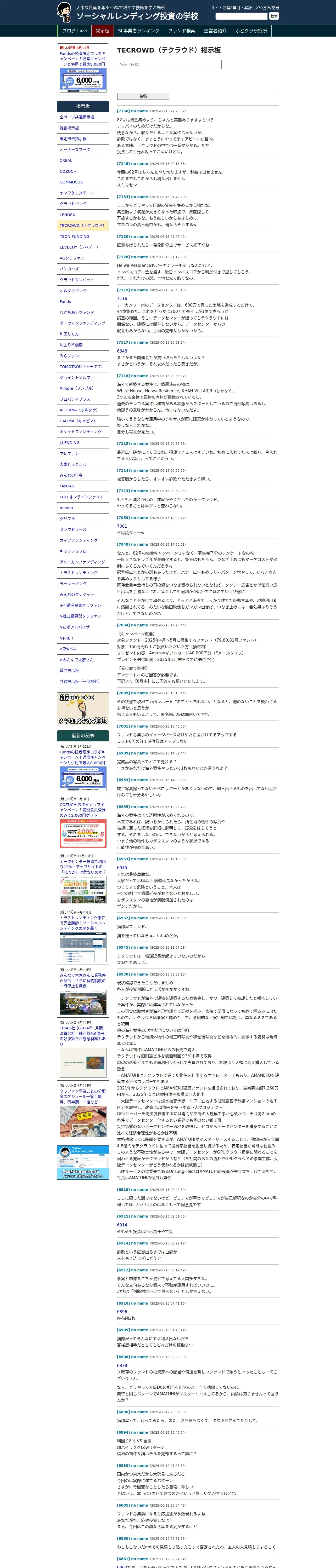Open the ※新NISA board link
Image resolution: width=336 pixels, height=1568 pixels.
point(83,649)
